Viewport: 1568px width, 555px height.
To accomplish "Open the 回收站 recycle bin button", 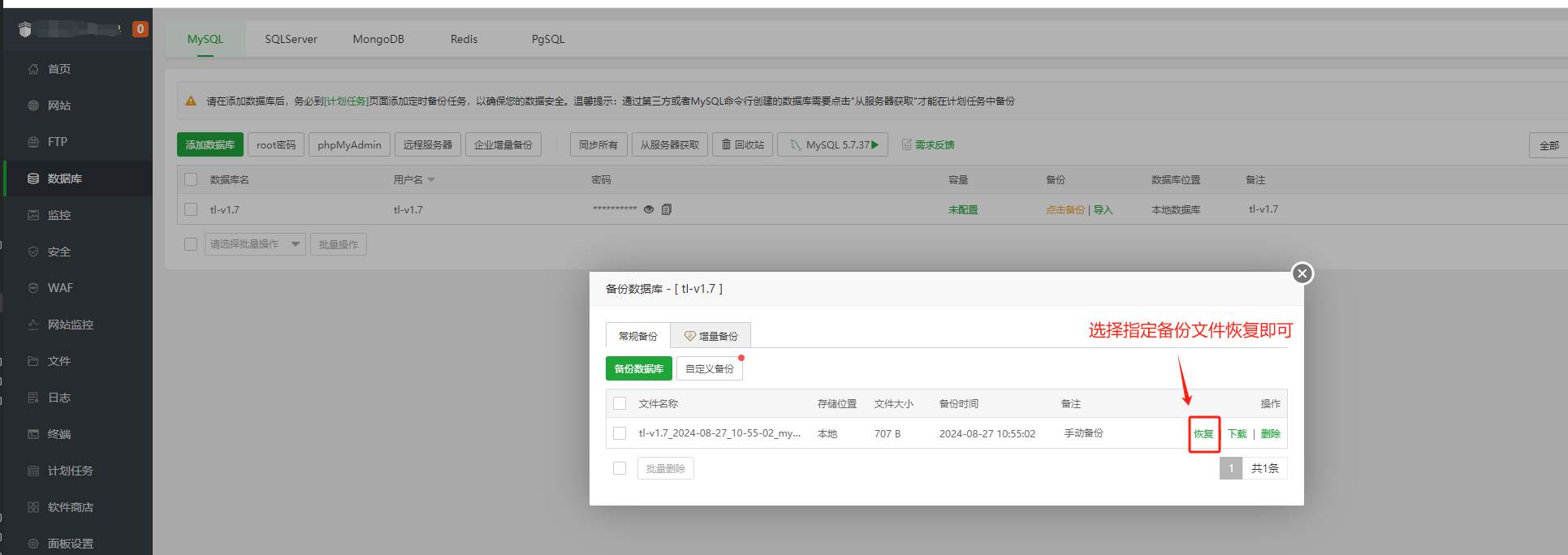I will [x=742, y=144].
